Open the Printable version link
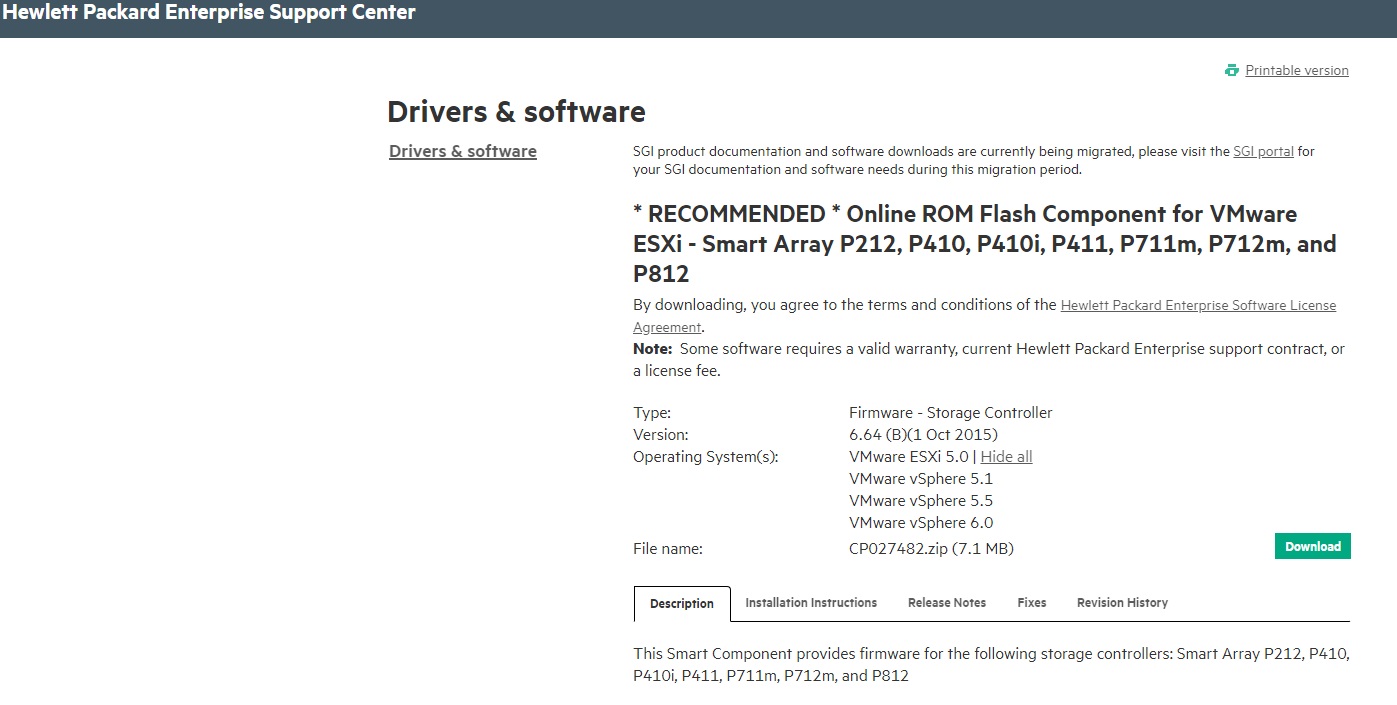Viewport: 1397px width, 705px height. pos(1297,70)
